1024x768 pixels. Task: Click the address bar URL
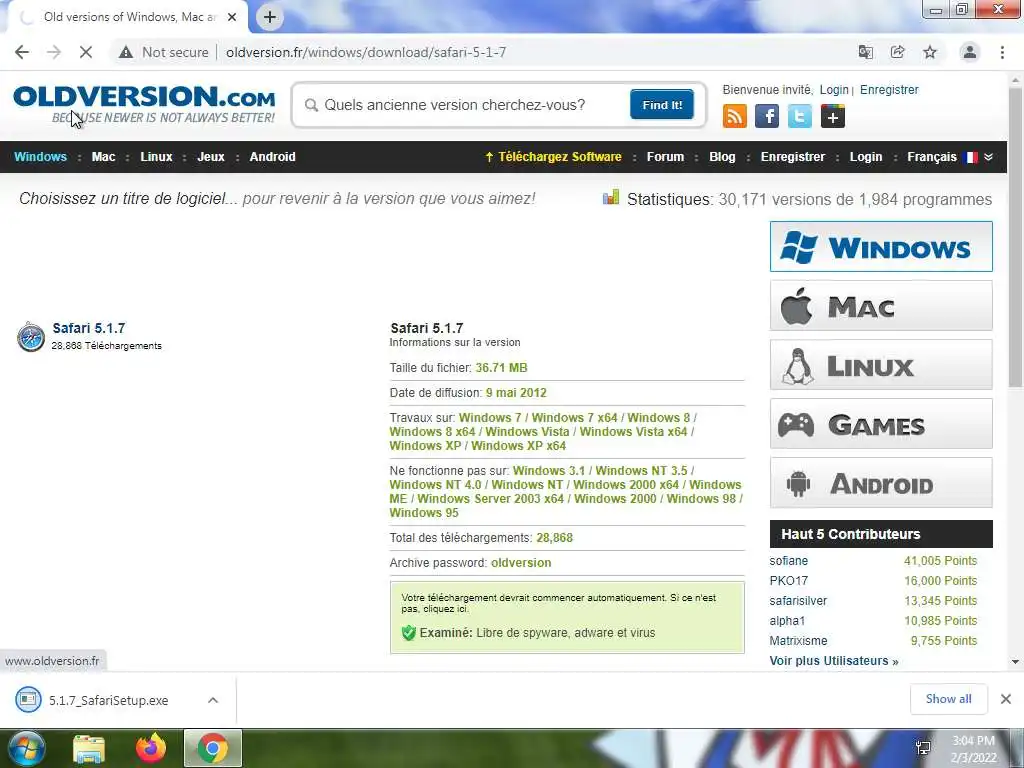(x=366, y=52)
